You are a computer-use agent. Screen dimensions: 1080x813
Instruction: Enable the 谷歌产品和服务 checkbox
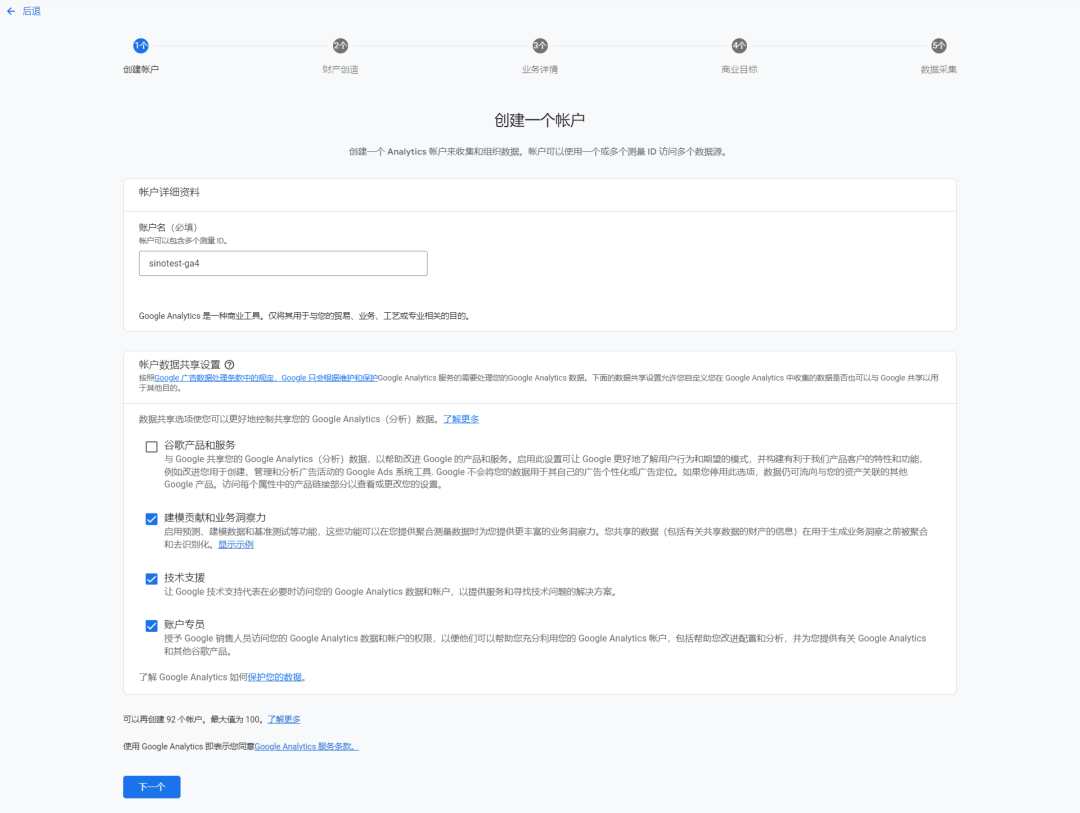pos(152,447)
